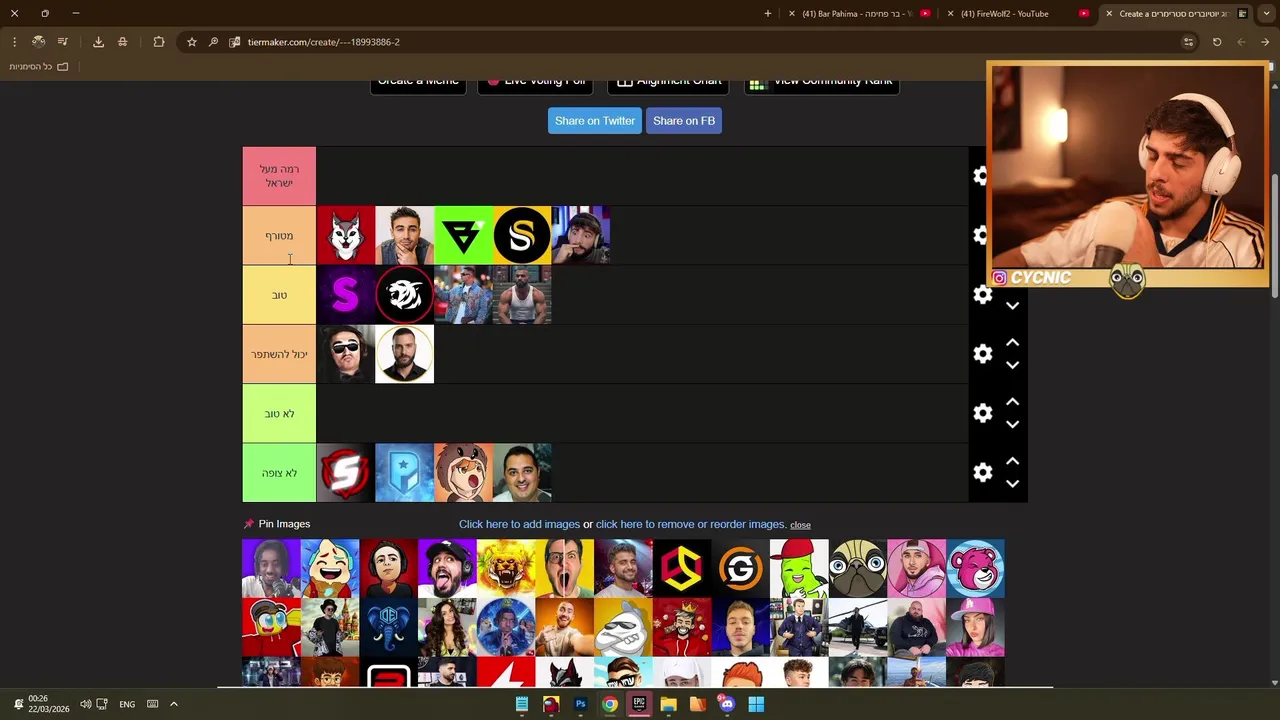Switch to the Bar Pahima YouTube tab
The image size is (1280, 720).
tap(858, 13)
